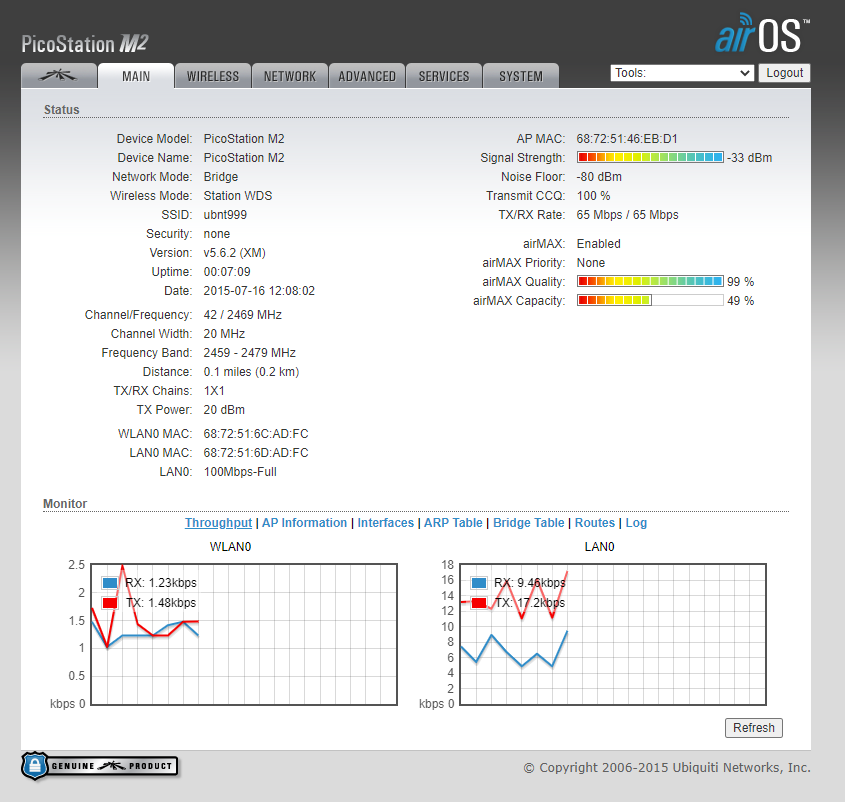Click the TX/RX Chains value 1X1
Screen dimensions: 845x802
tap(214, 391)
